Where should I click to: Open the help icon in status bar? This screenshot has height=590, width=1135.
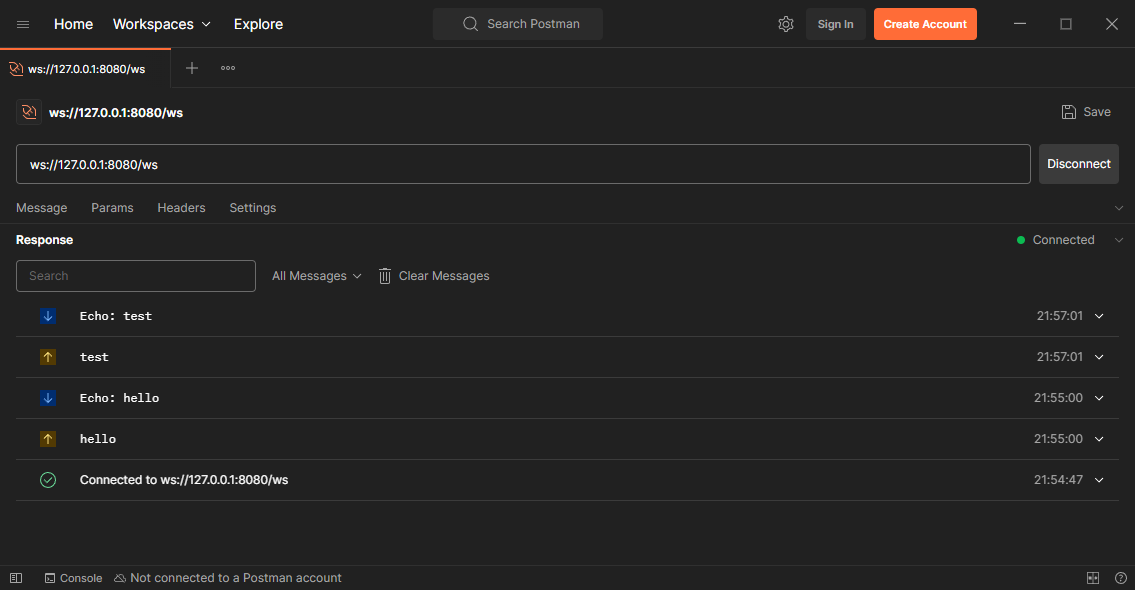click(1120, 578)
